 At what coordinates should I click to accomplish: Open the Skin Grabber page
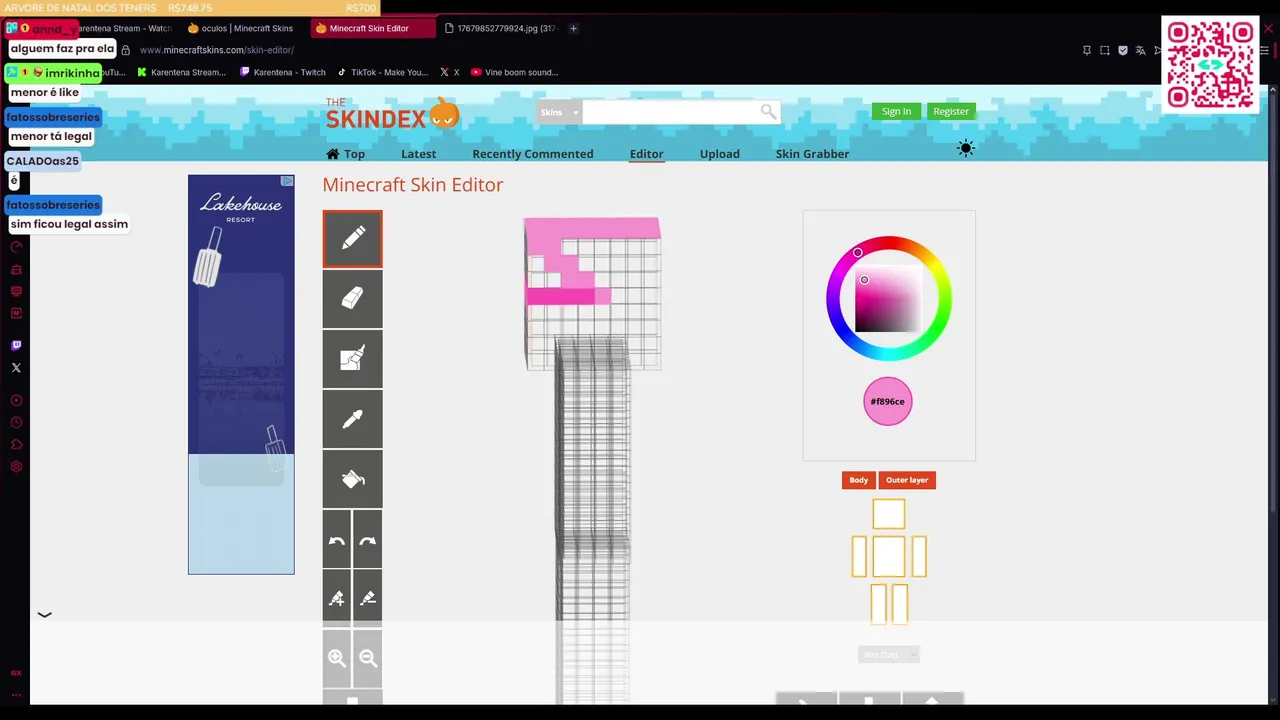click(812, 154)
